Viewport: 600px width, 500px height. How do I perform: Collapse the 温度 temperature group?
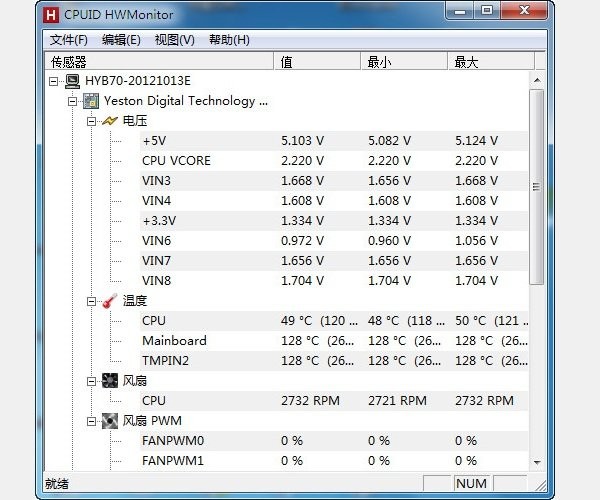[91, 301]
